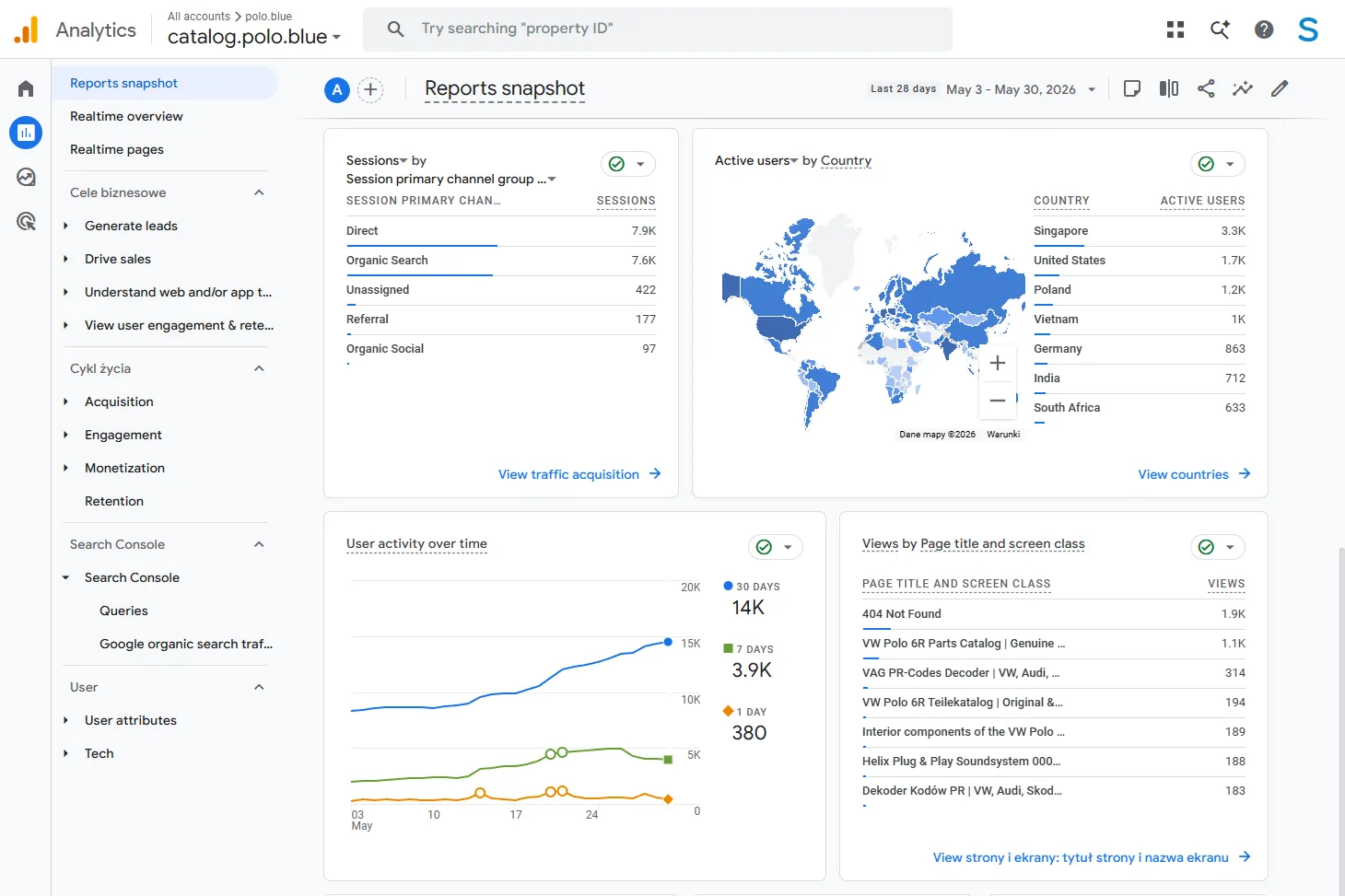Open the search sparkle insights icon
This screenshot has height=896, width=1345.
click(x=1220, y=29)
